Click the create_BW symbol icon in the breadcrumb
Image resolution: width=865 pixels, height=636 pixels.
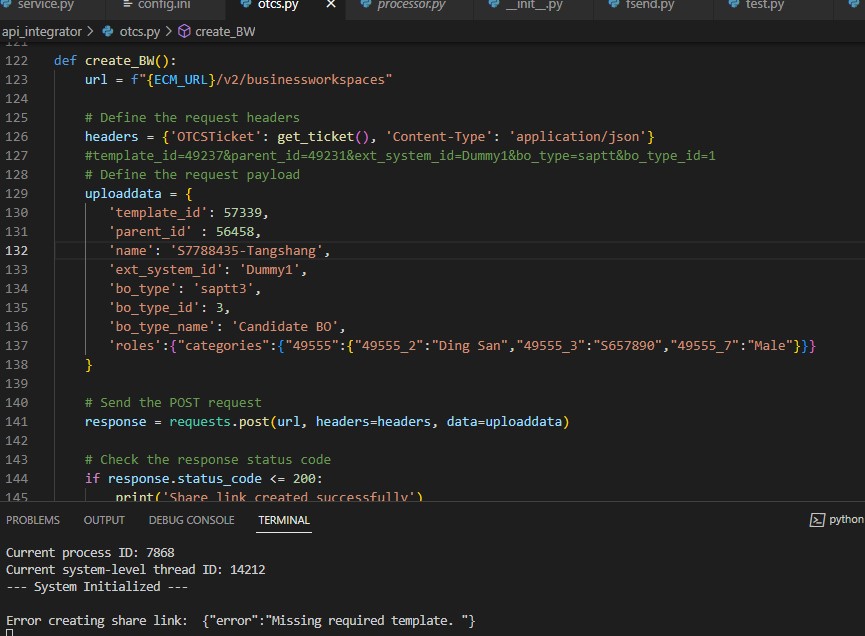tap(183, 31)
